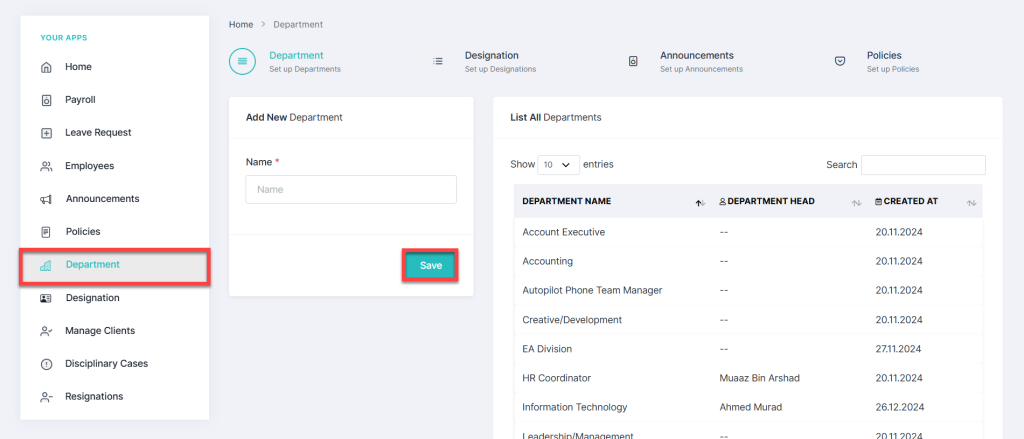1024x439 pixels.
Task: Click the Policies document icon in sidebar
Action: tap(46, 232)
